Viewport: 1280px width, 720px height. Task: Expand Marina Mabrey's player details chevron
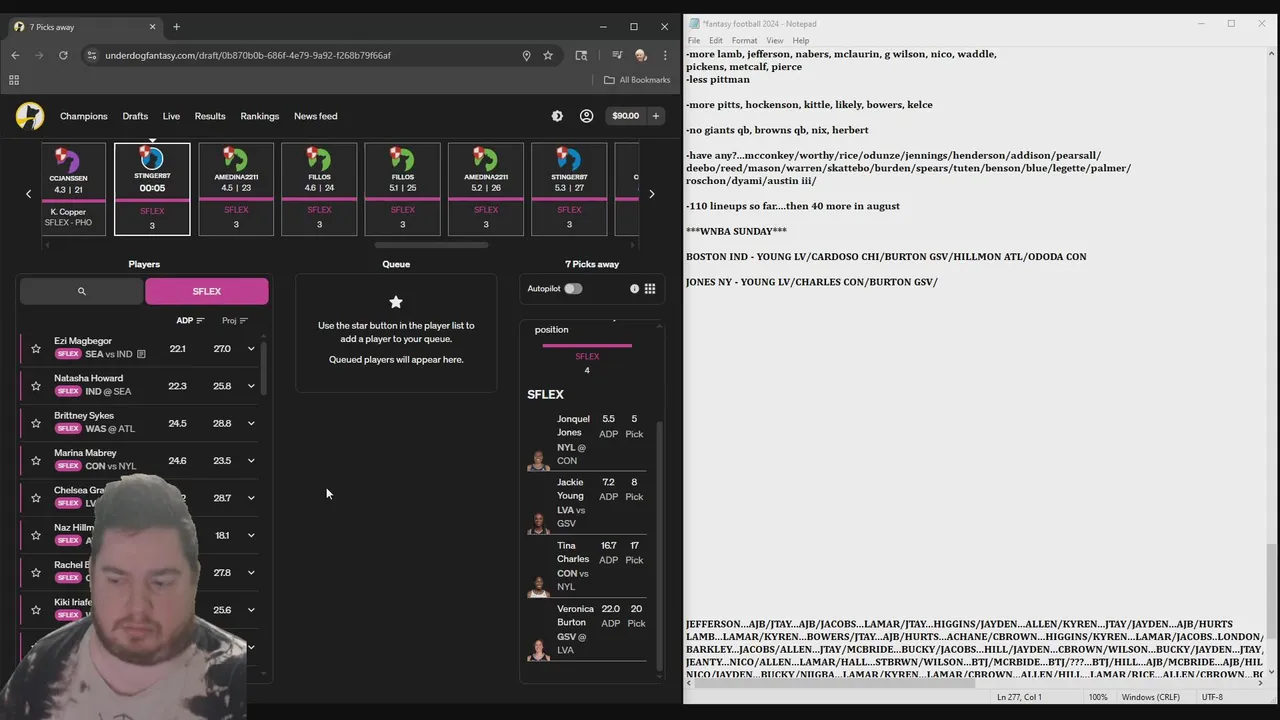click(x=251, y=461)
